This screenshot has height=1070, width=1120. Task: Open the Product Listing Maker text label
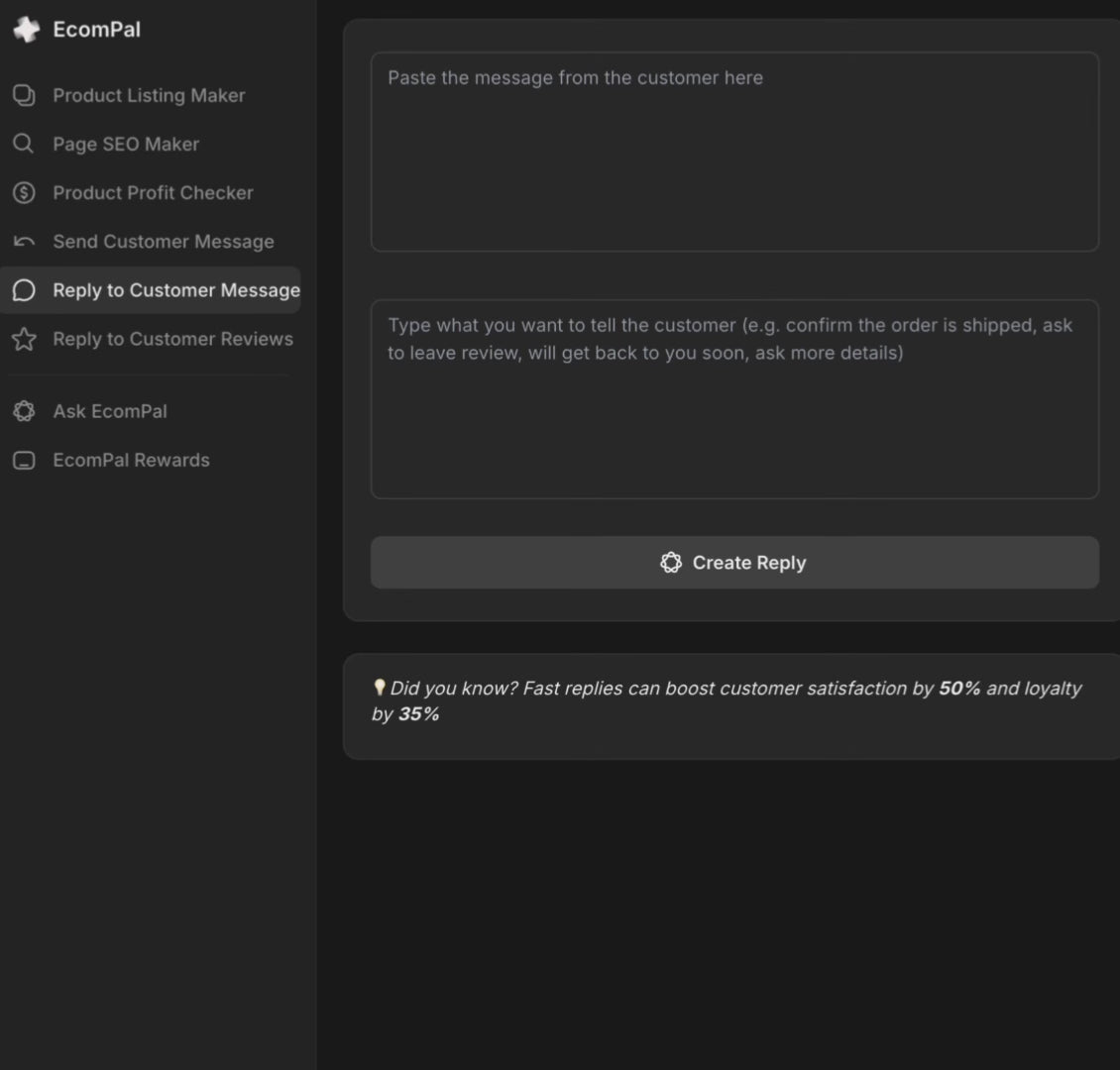pyautogui.click(x=149, y=95)
